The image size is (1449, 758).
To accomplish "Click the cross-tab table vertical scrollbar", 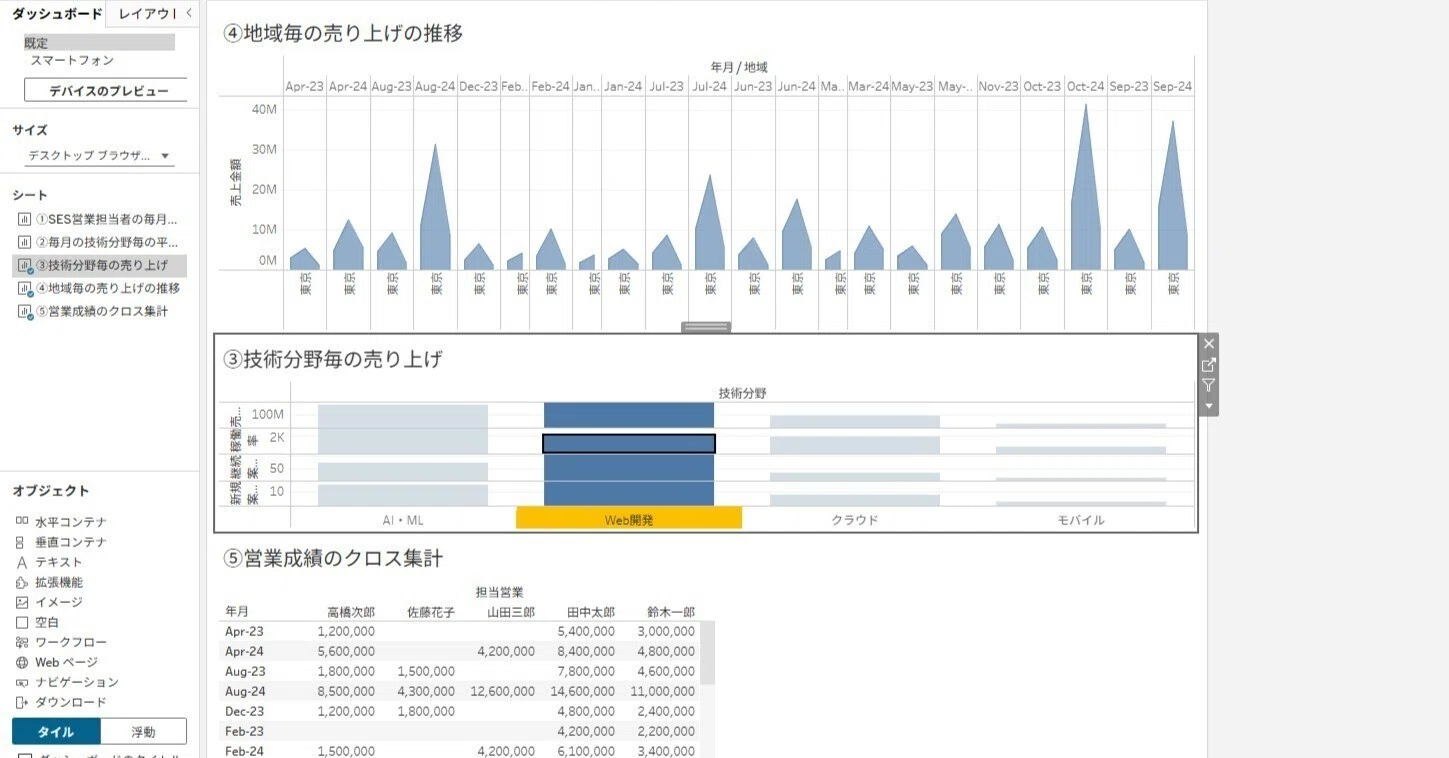I will tap(707, 653).
